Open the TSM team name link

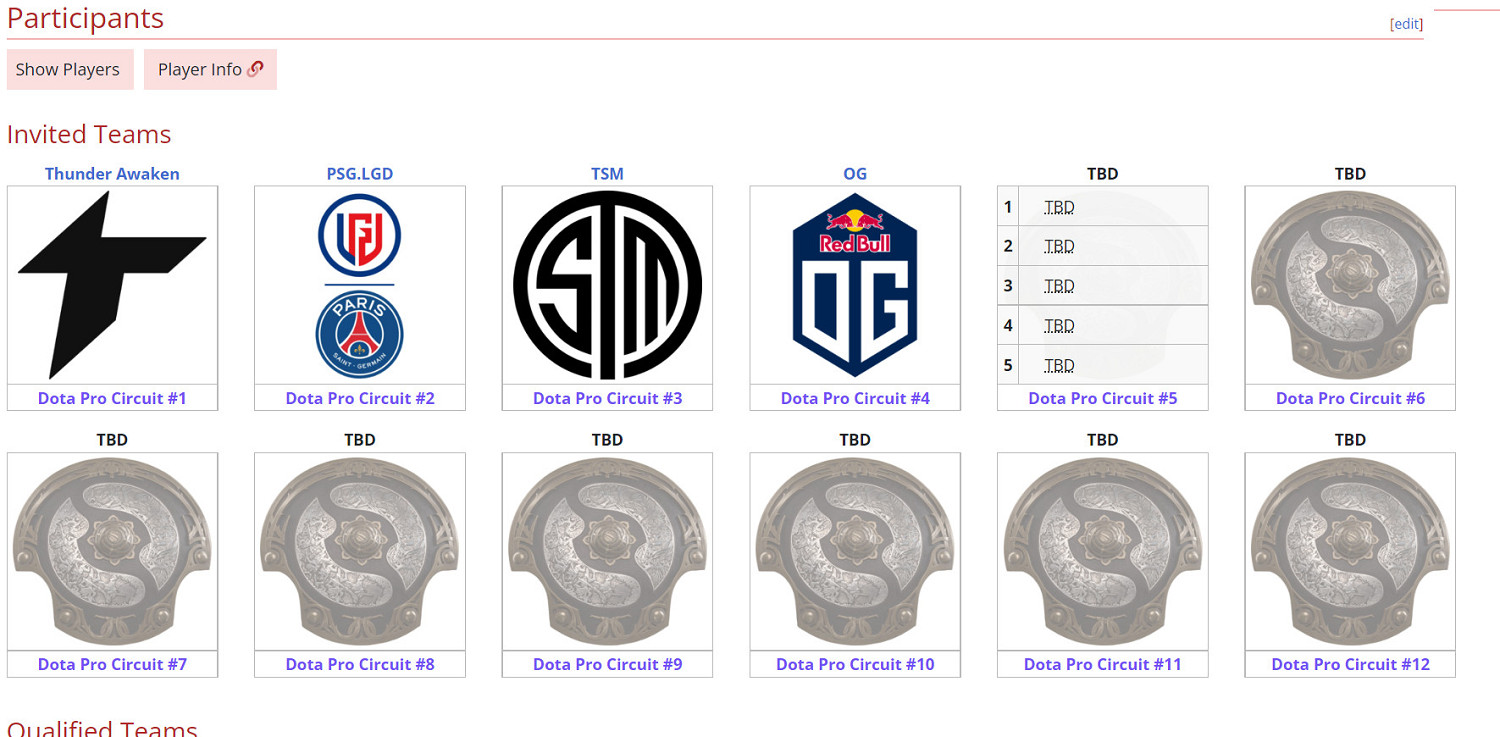607,174
